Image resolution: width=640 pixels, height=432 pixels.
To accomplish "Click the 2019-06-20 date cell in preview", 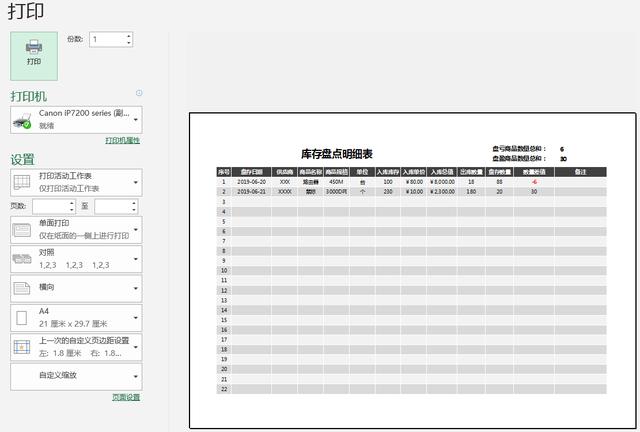I will [x=251, y=182].
